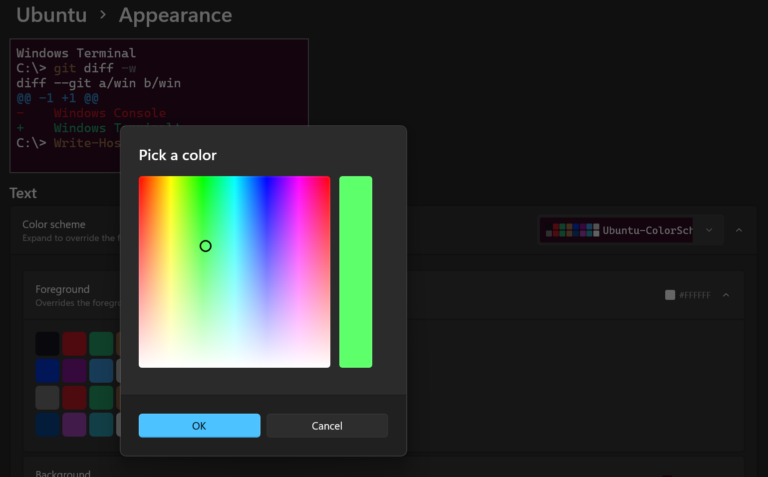Collapse the Color scheme section chevron

[x=739, y=230]
